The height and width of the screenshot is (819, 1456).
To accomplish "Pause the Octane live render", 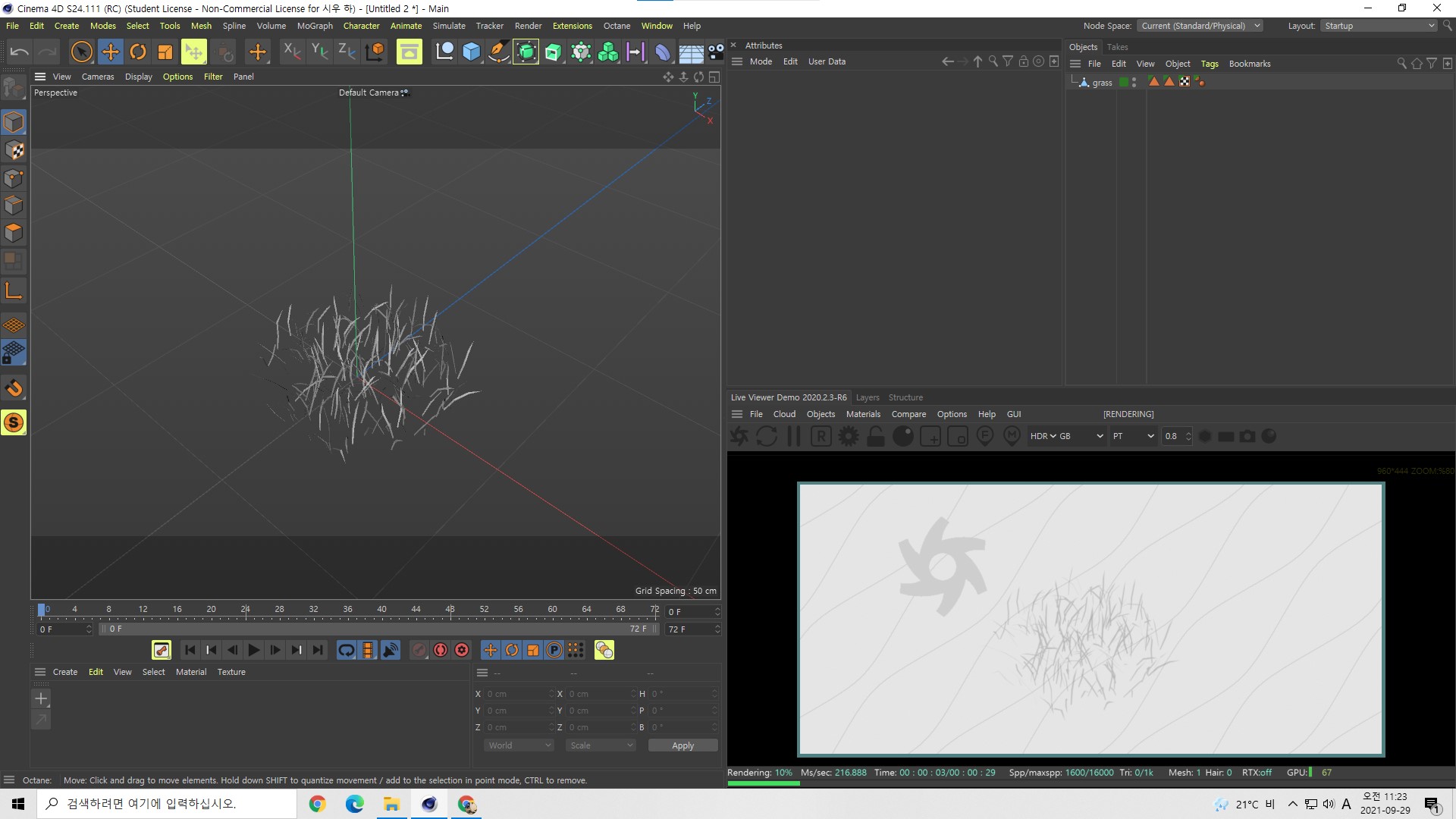I will tap(794, 436).
